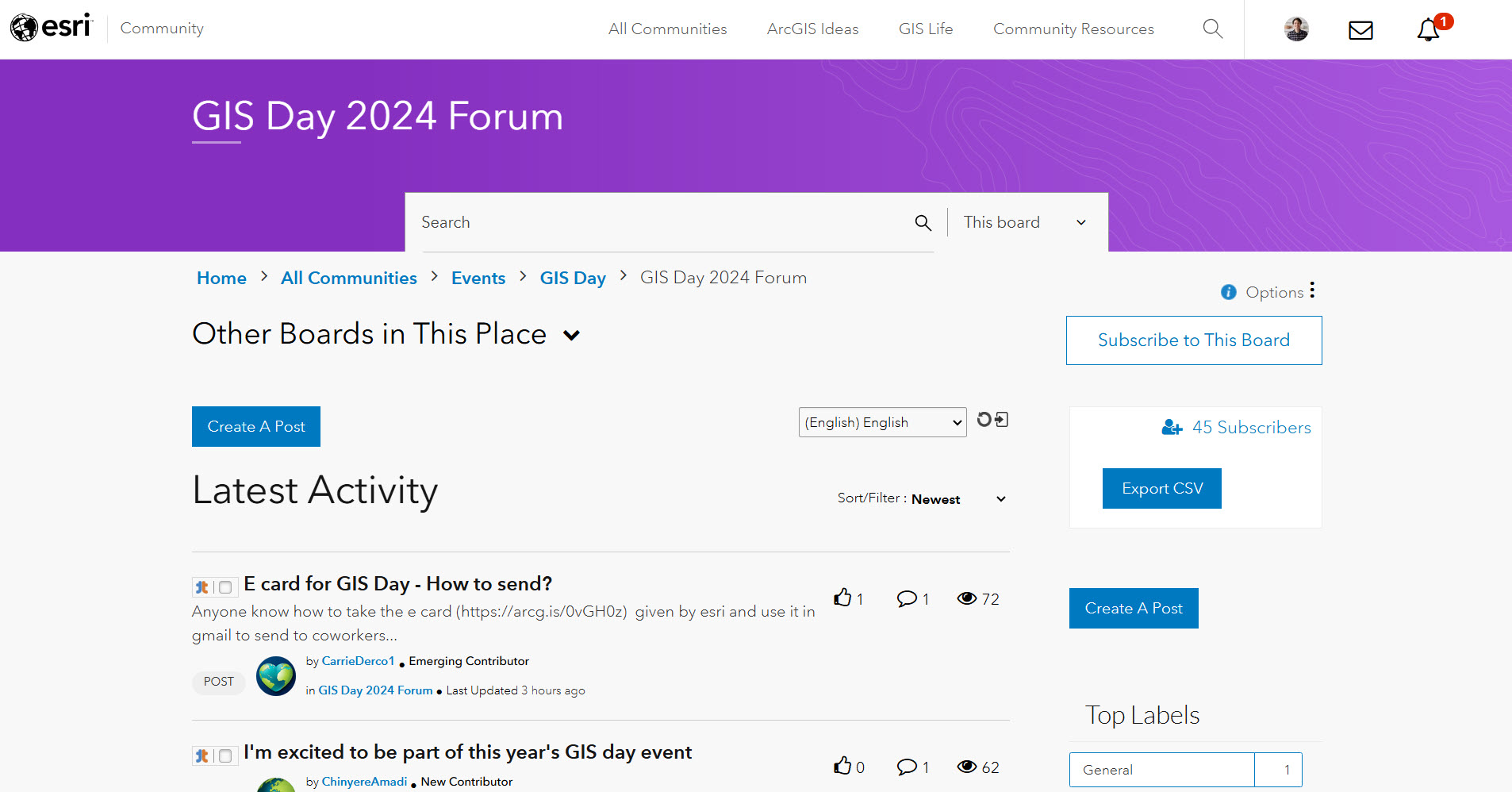Open the messages envelope icon

(x=1360, y=30)
